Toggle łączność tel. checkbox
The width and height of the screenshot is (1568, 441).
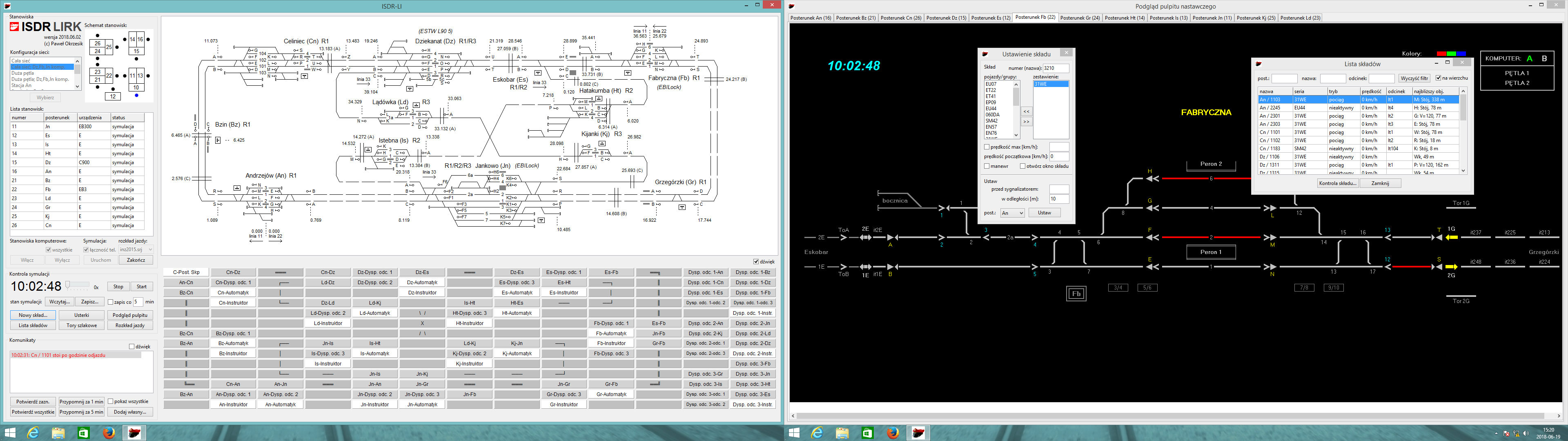(x=86, y=250)
